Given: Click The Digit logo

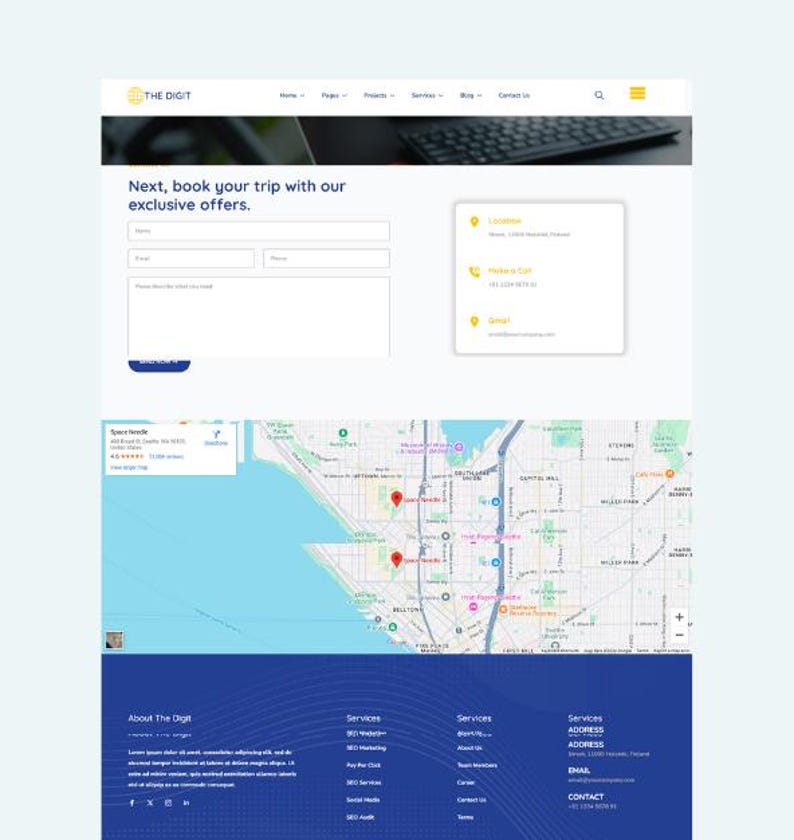Looking at the screenshot, I should coord(159,95).
